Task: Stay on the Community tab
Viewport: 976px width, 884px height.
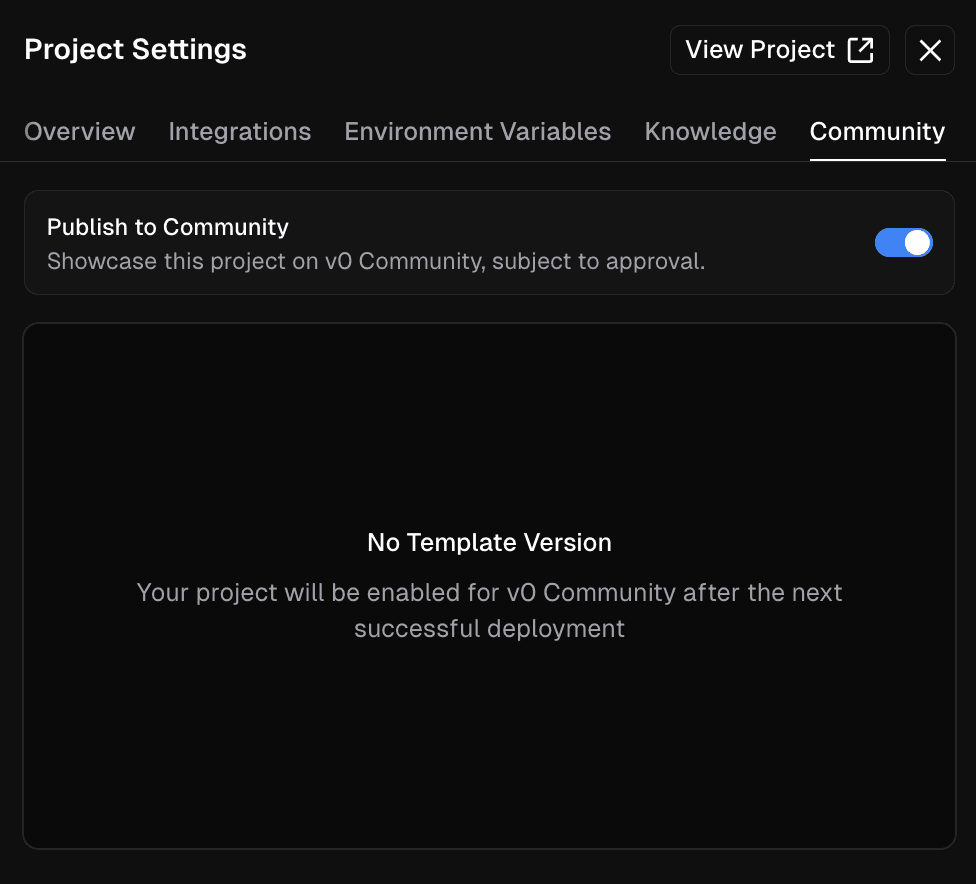Action: click(877, 131)
